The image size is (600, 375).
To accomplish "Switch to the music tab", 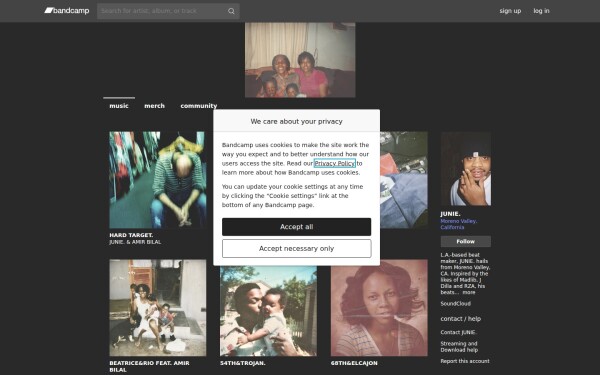I will (x=119, y=106).
